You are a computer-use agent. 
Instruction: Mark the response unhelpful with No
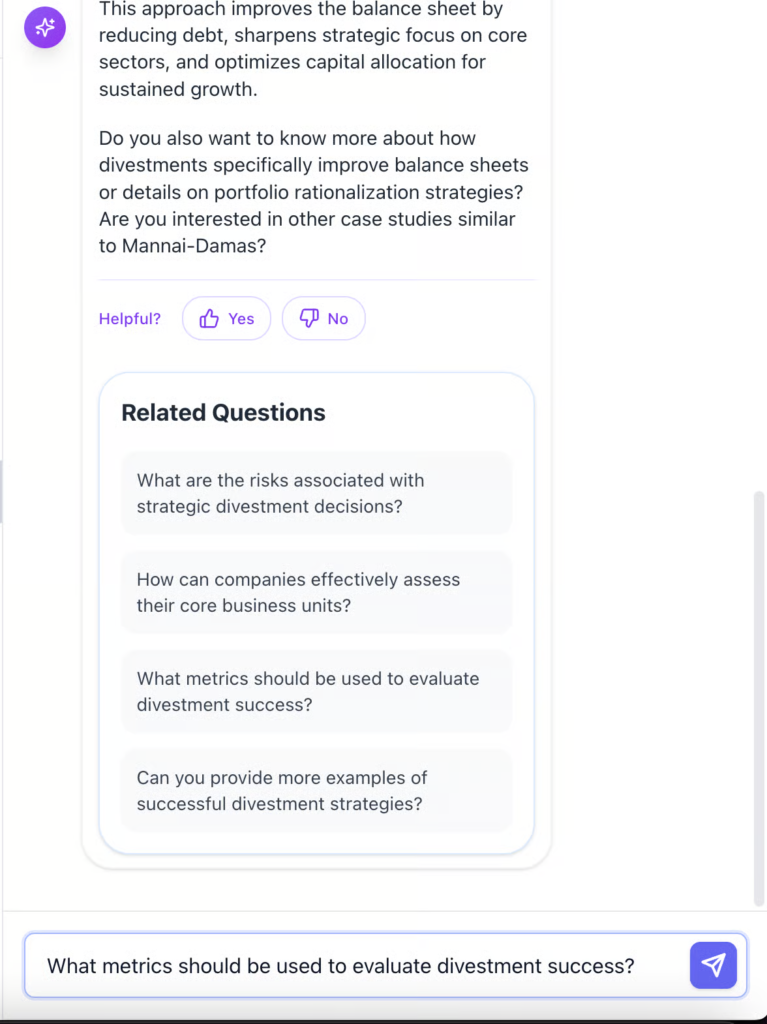pos(324,319)
